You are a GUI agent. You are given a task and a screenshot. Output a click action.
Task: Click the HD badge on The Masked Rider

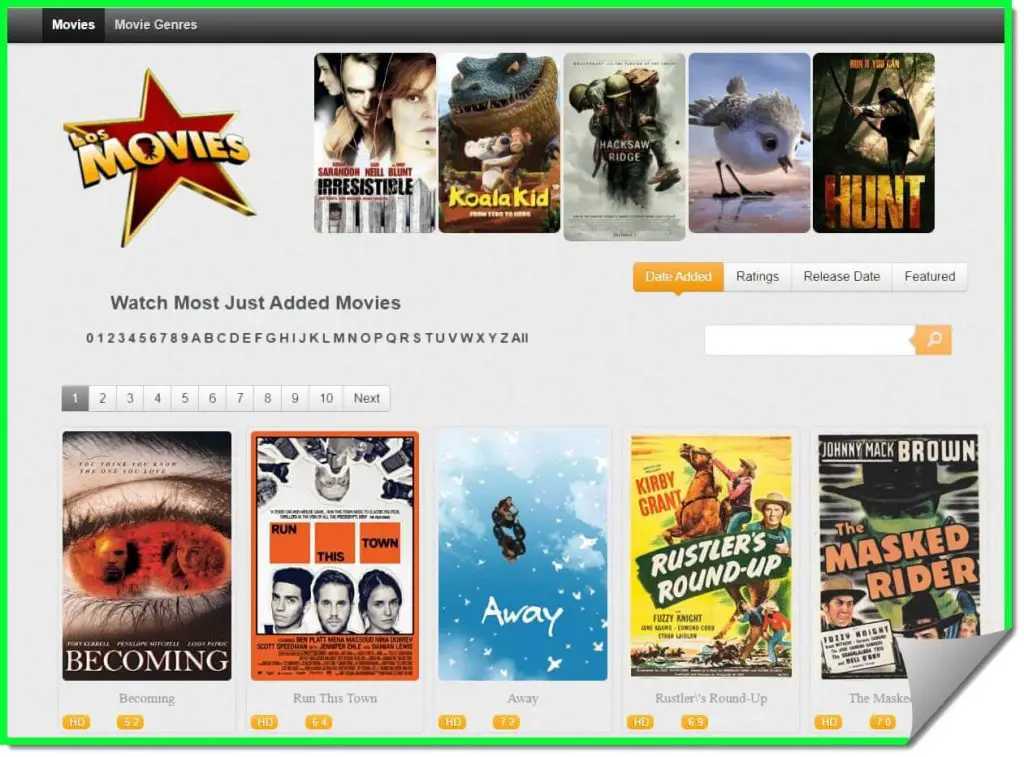(x=828, y=721)
